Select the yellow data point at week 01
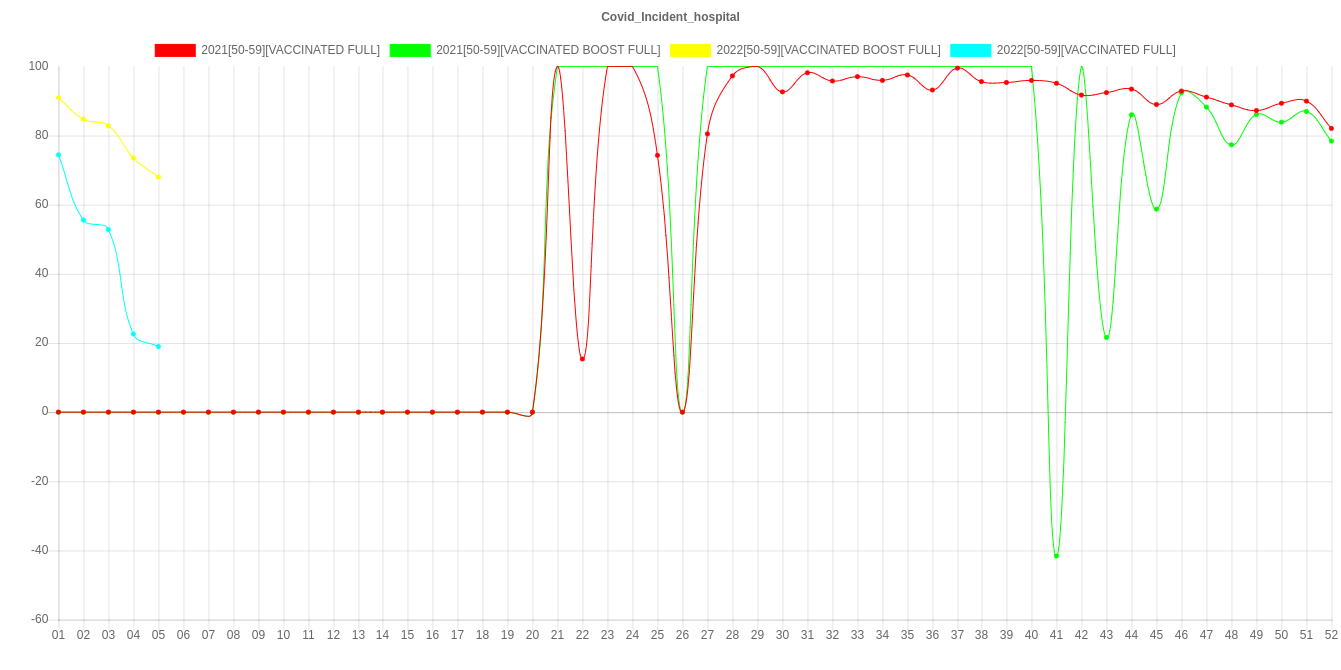This screenshot has height=670, width=1341. pyautogui.click(x=58, y=98)
